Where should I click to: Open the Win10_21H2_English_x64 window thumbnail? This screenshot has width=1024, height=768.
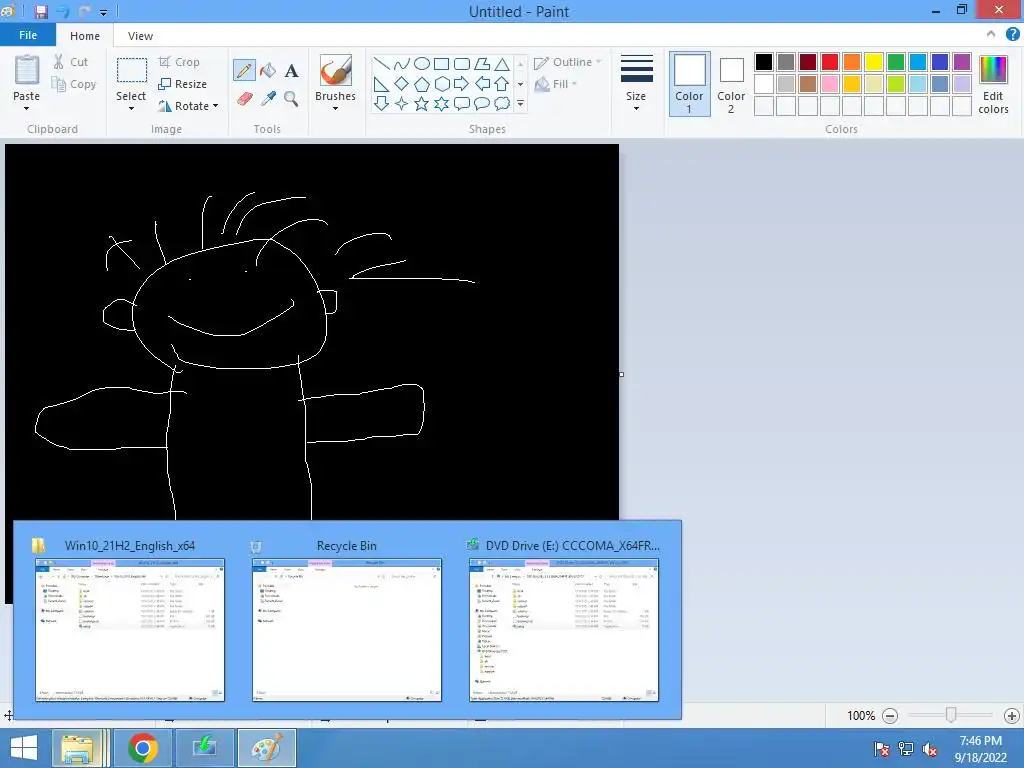click(130, 630)
